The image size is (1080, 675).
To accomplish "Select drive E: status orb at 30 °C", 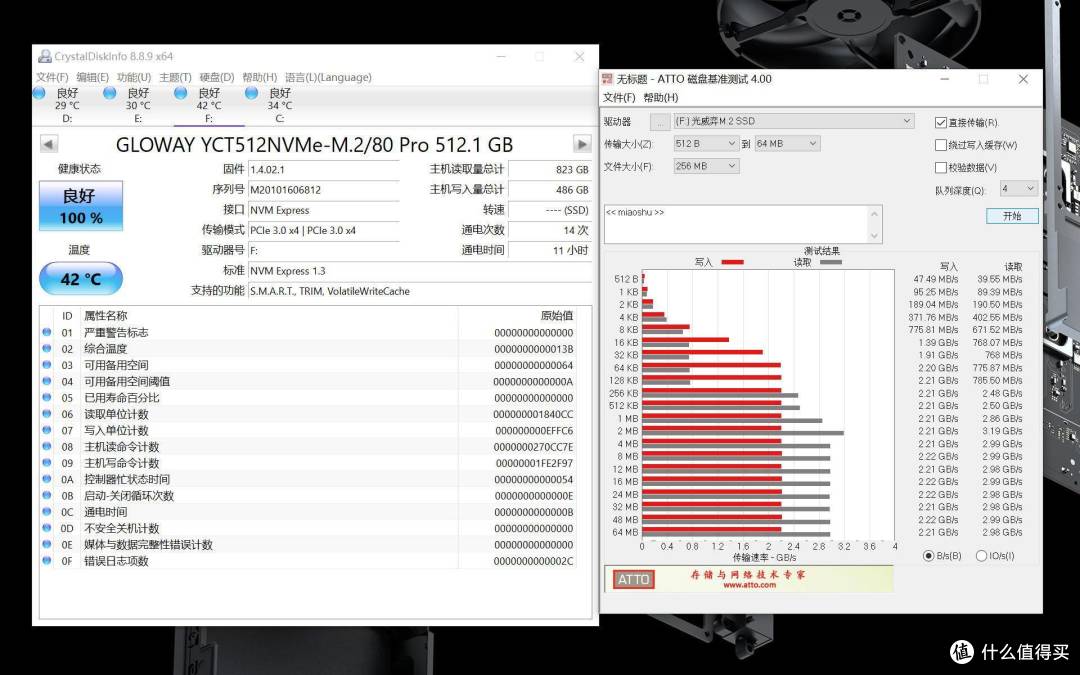I will pos(110,93).
